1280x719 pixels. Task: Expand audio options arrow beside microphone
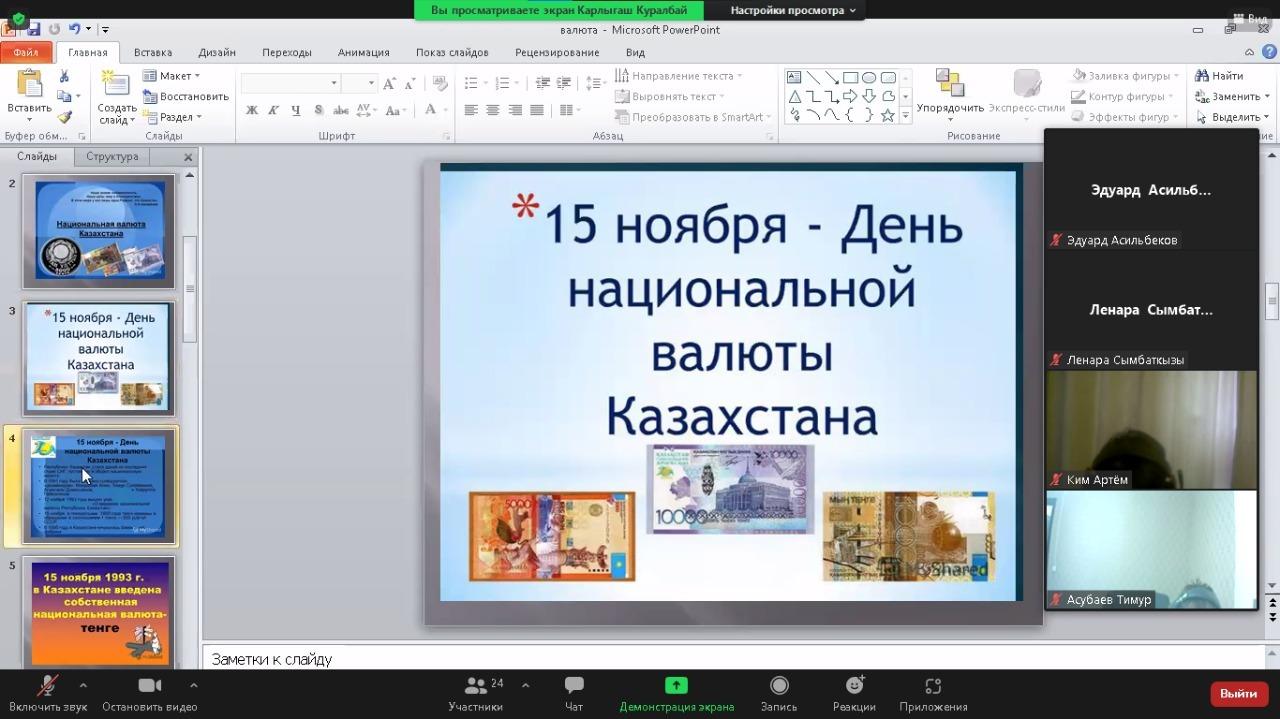pyautogui.click(x=83, y=685)
